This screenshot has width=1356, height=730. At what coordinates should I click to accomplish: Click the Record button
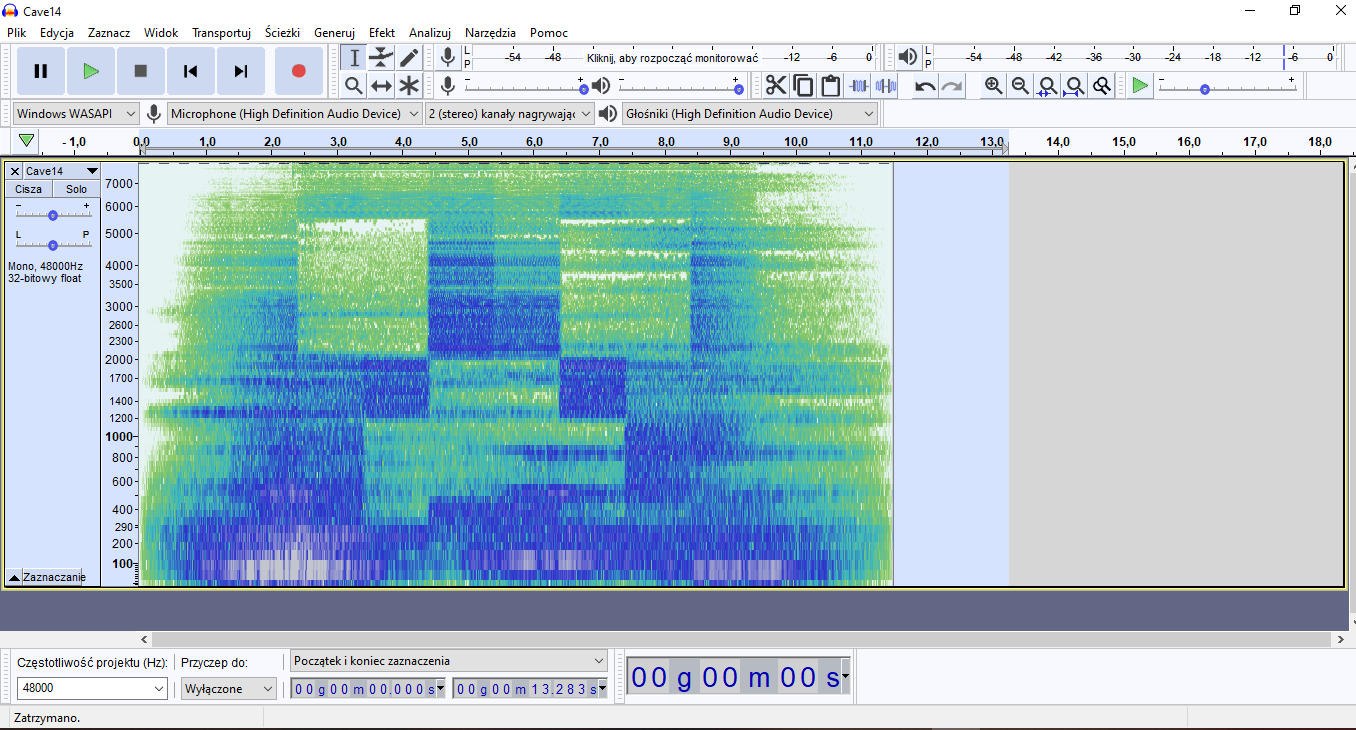pos(298,71)
